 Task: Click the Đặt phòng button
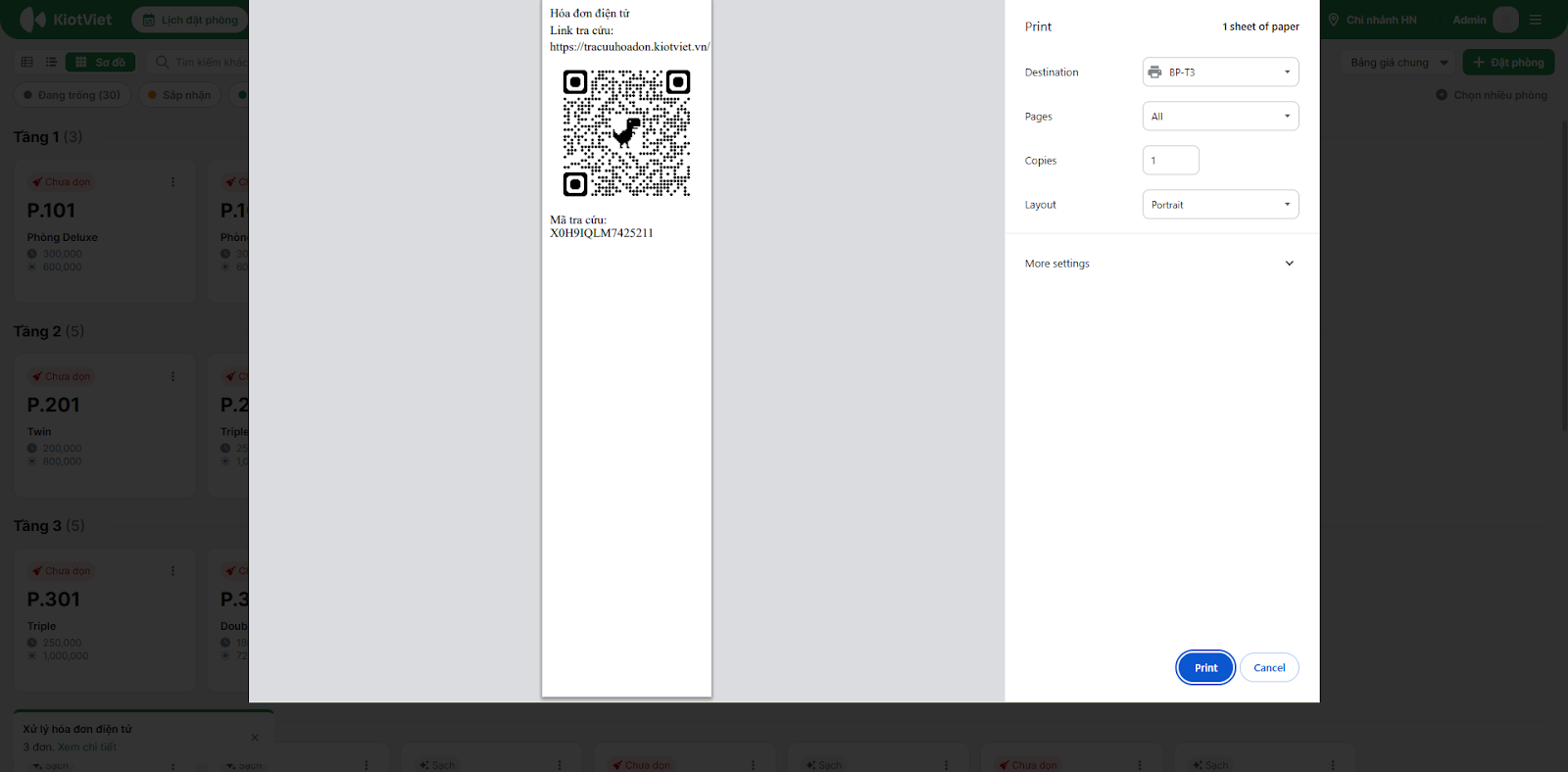point(1508,63)
